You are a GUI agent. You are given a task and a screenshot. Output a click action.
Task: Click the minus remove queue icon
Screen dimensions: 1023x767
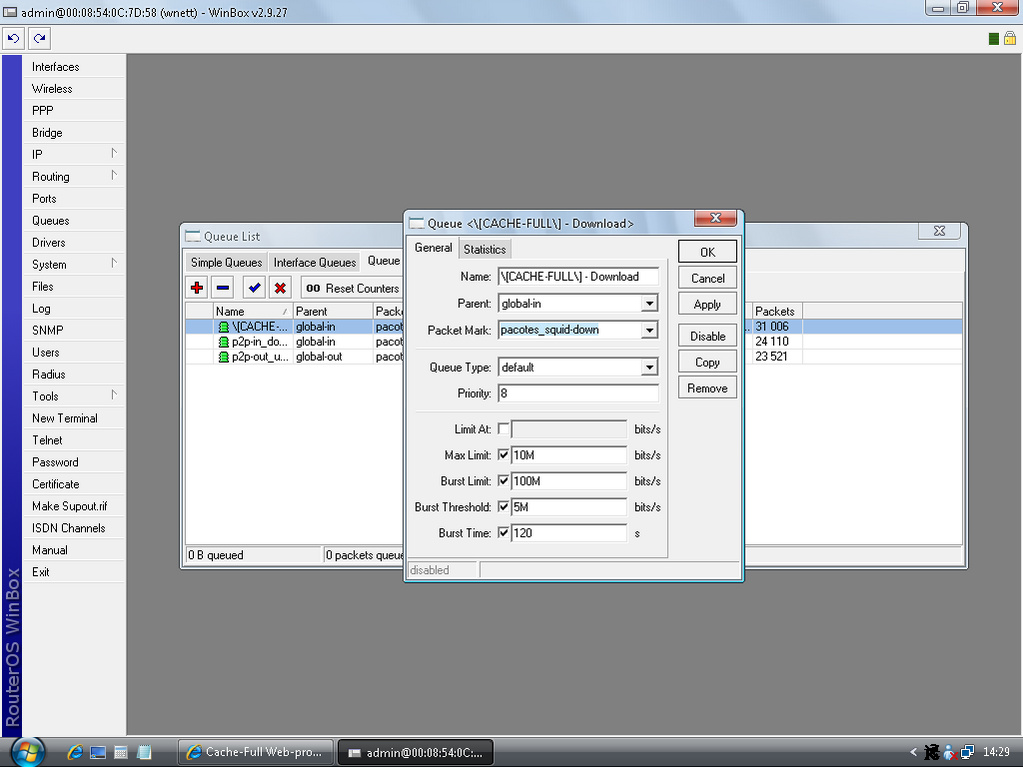[x=223, y=288]
